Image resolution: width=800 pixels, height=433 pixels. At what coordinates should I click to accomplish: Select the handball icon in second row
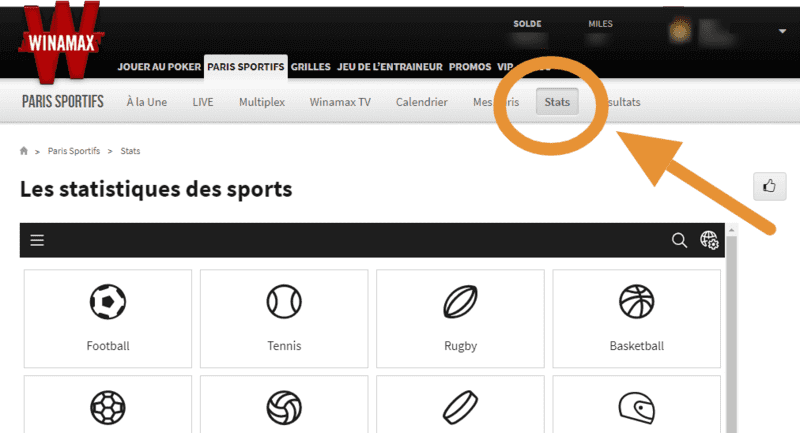[x=108, y=407]
